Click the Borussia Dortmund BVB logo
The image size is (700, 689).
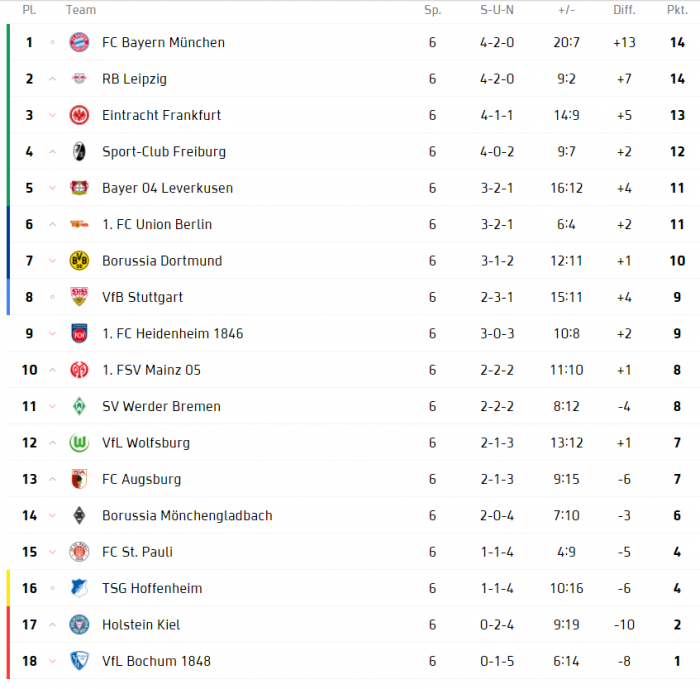pyautogui.click(x=79, y=261)
